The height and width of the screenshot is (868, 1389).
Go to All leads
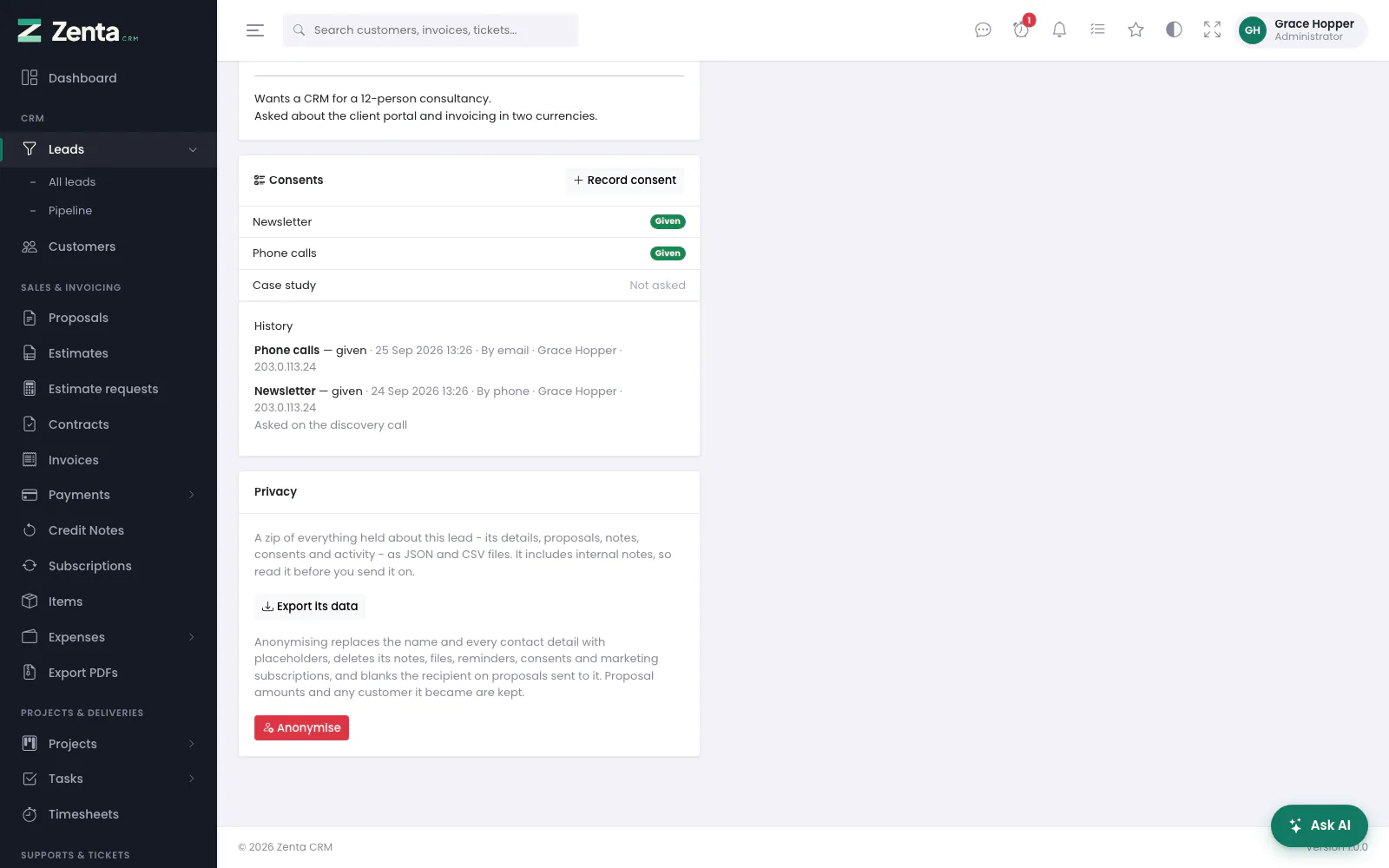pyautogui.click(x=72, y=181)
